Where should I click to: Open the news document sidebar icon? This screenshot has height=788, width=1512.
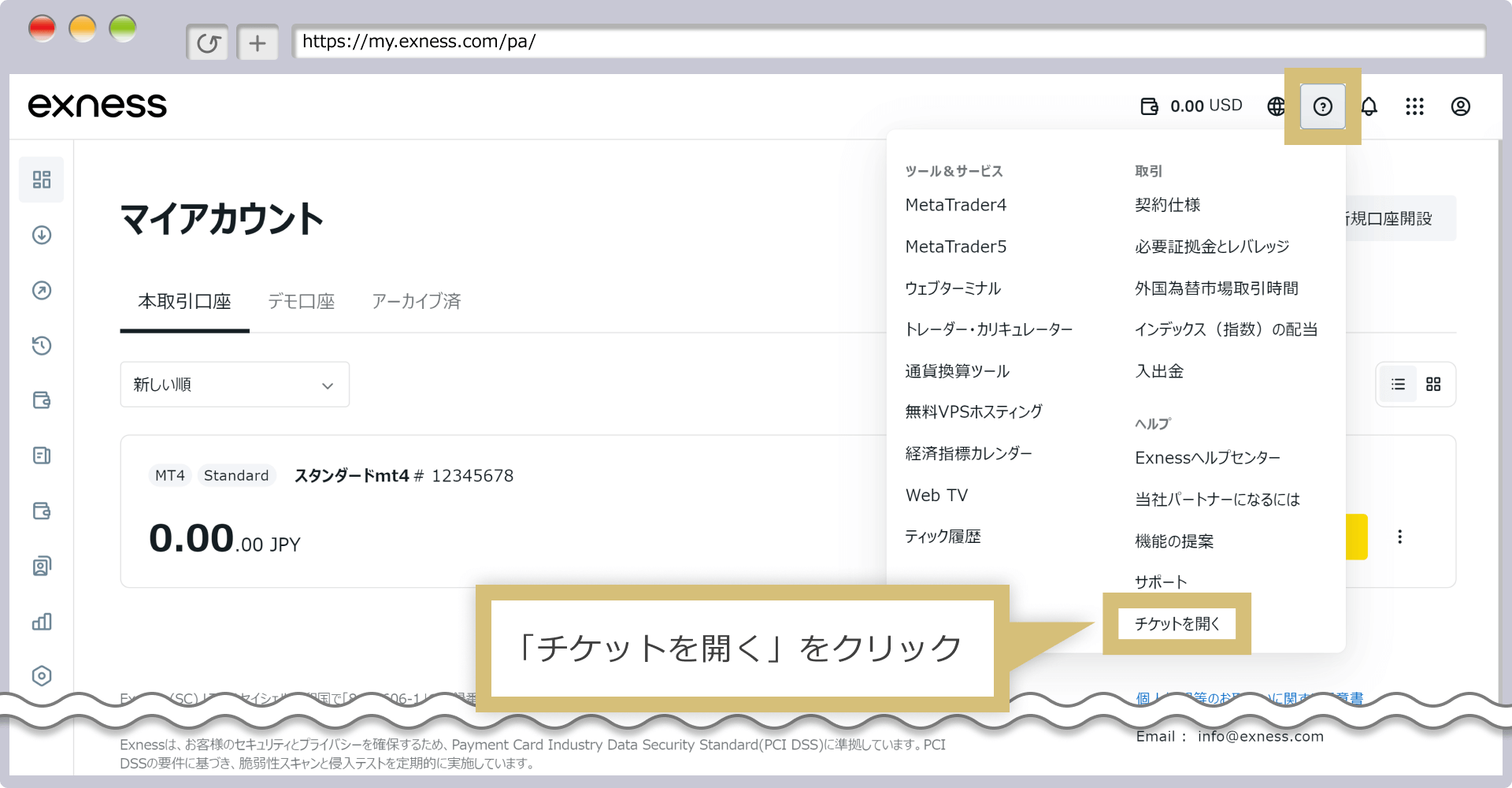[42, 455]
